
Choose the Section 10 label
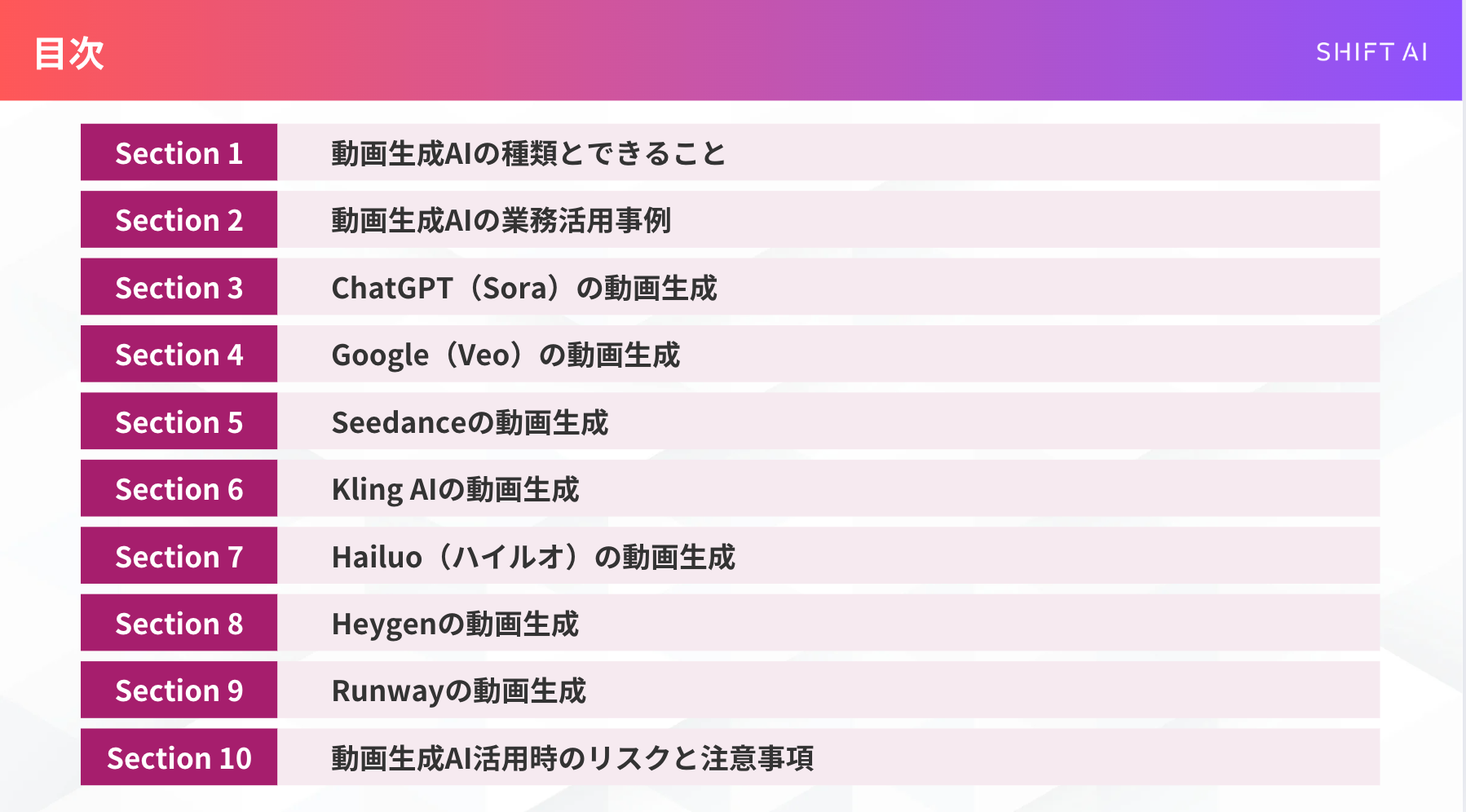(x=179, y=758)
